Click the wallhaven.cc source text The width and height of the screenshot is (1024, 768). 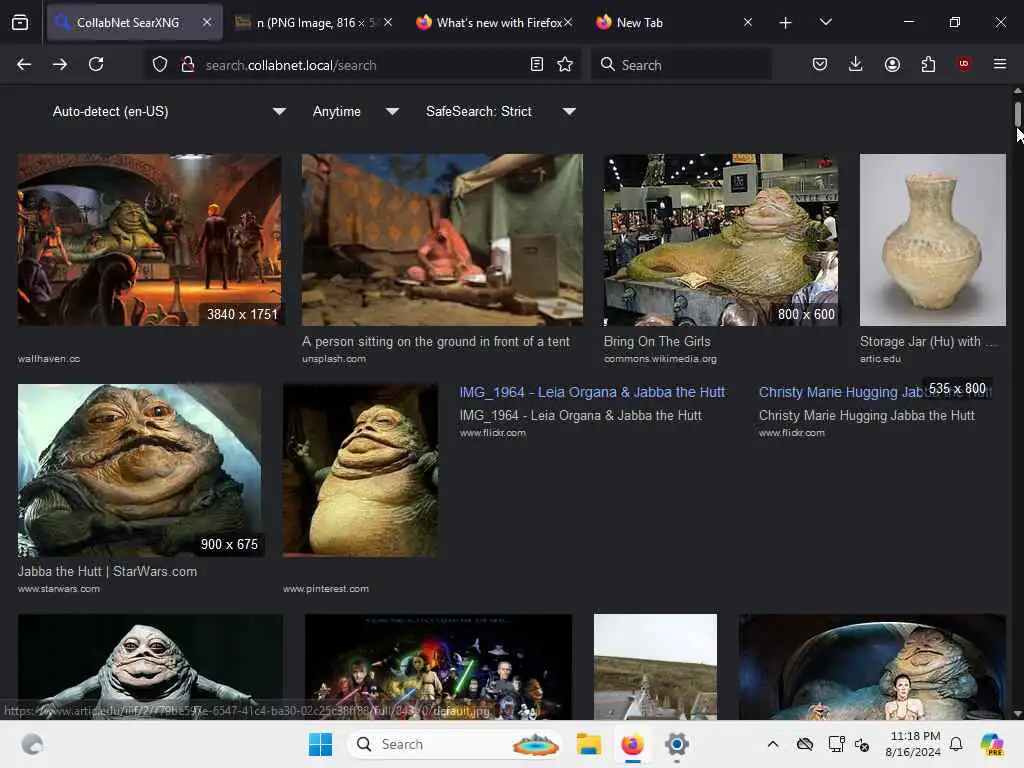coord(49,359)
